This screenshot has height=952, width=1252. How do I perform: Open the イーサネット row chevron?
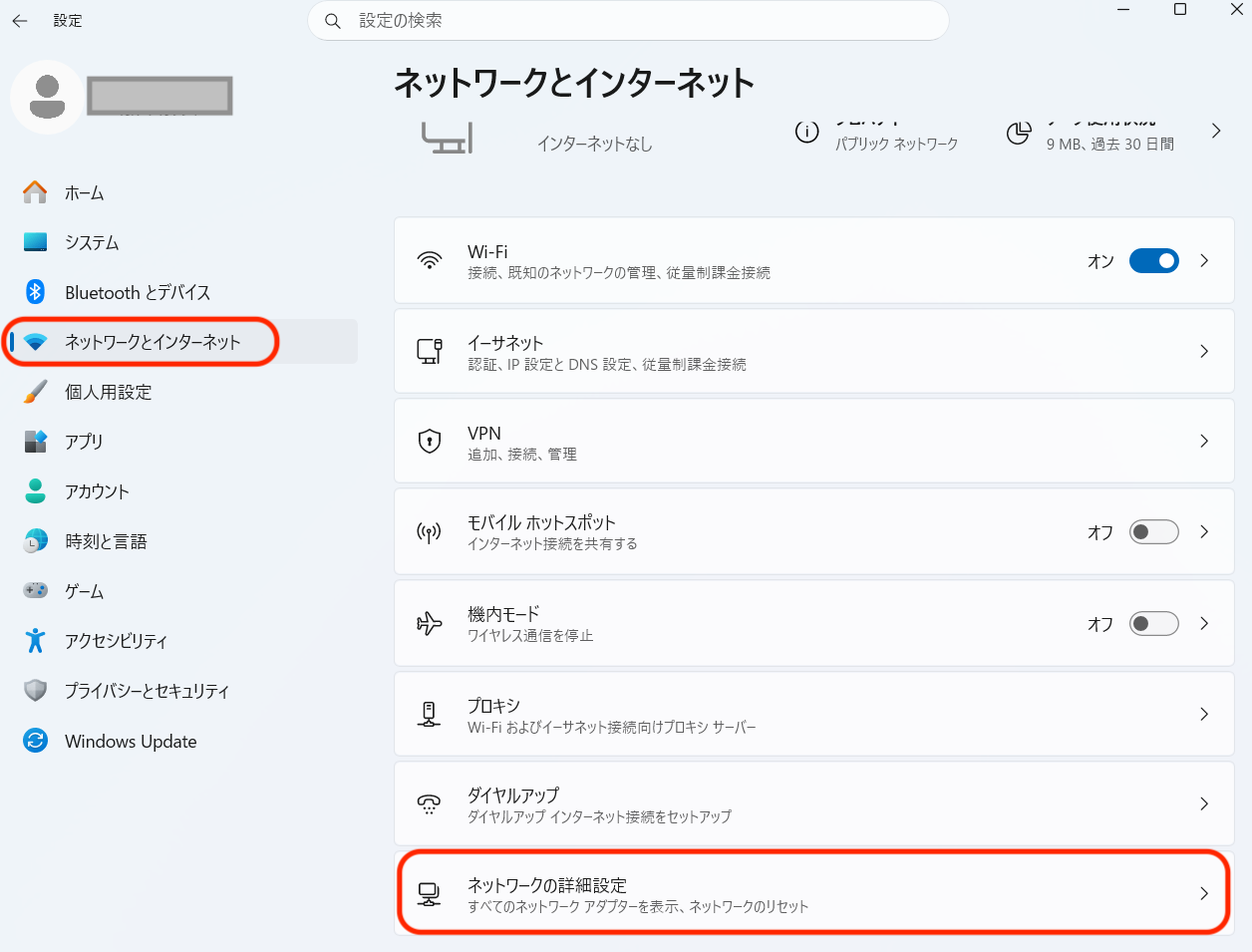click(1204, 351)
